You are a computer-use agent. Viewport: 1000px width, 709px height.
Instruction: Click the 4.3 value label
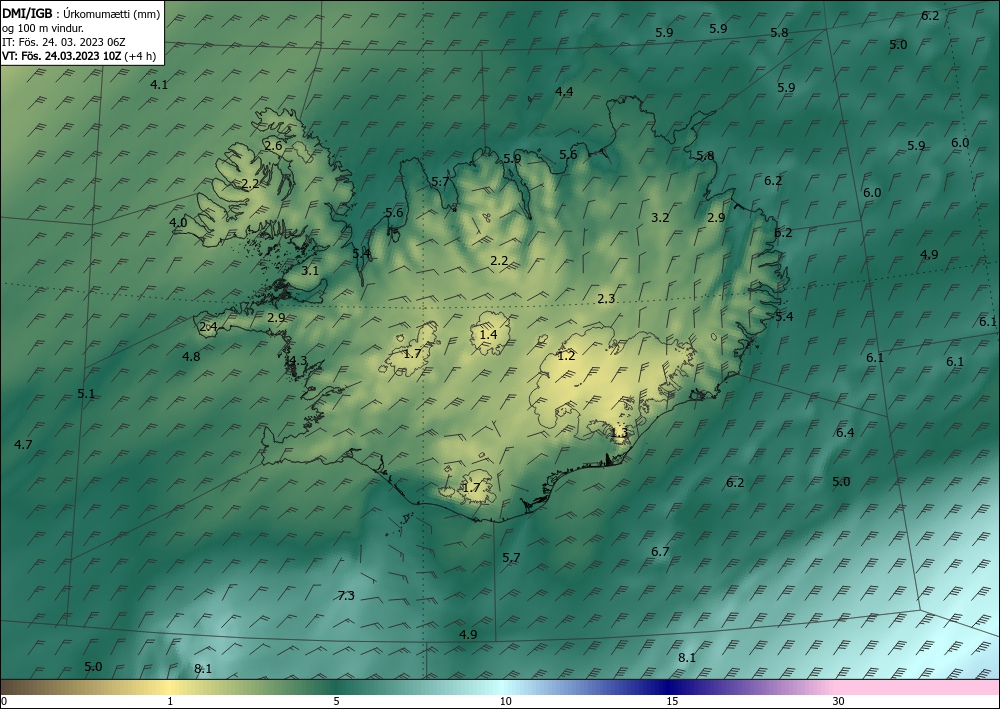pos(297,361)
